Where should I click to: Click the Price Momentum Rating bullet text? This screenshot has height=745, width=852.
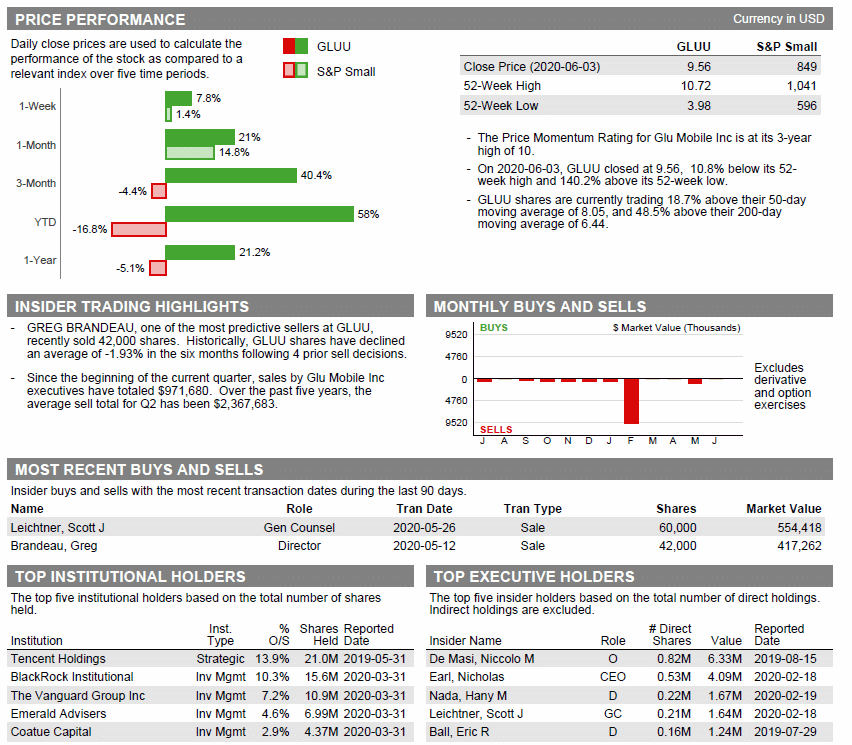pyautogui.click(x=644, y=144)
